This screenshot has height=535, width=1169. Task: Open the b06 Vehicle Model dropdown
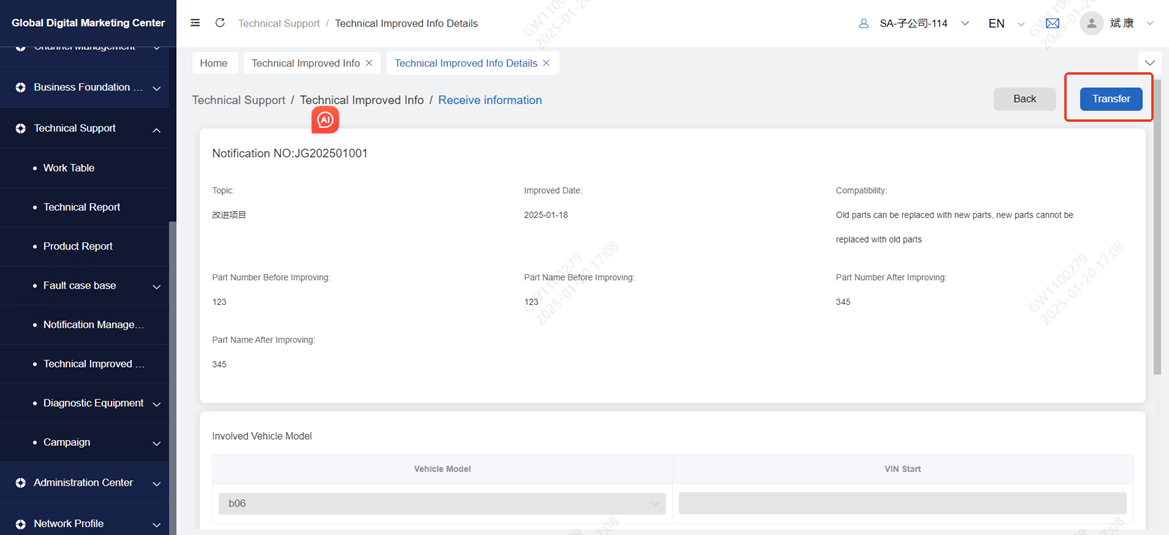(x=442, y=503)
